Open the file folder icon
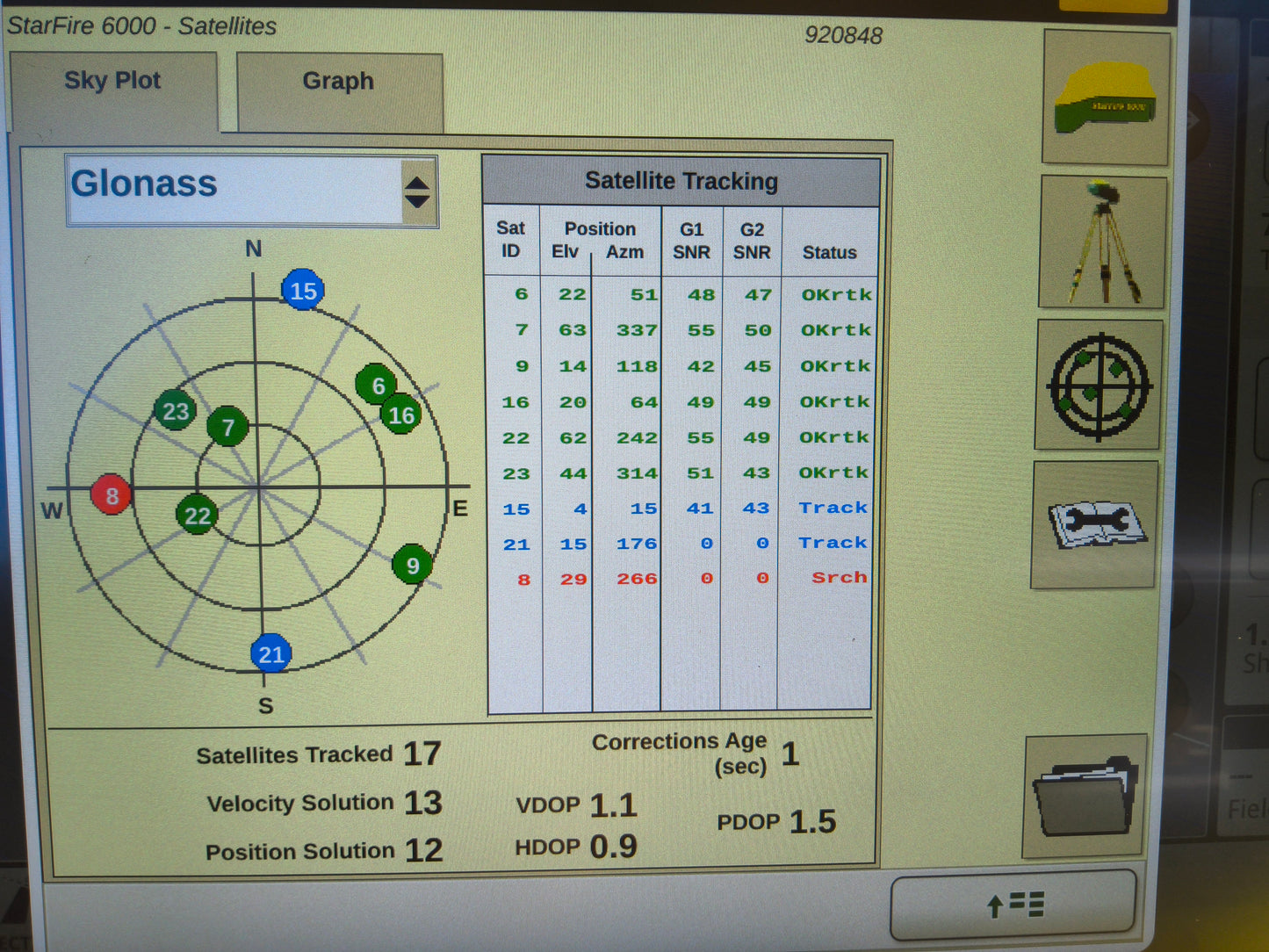 tap(1085, 797)
